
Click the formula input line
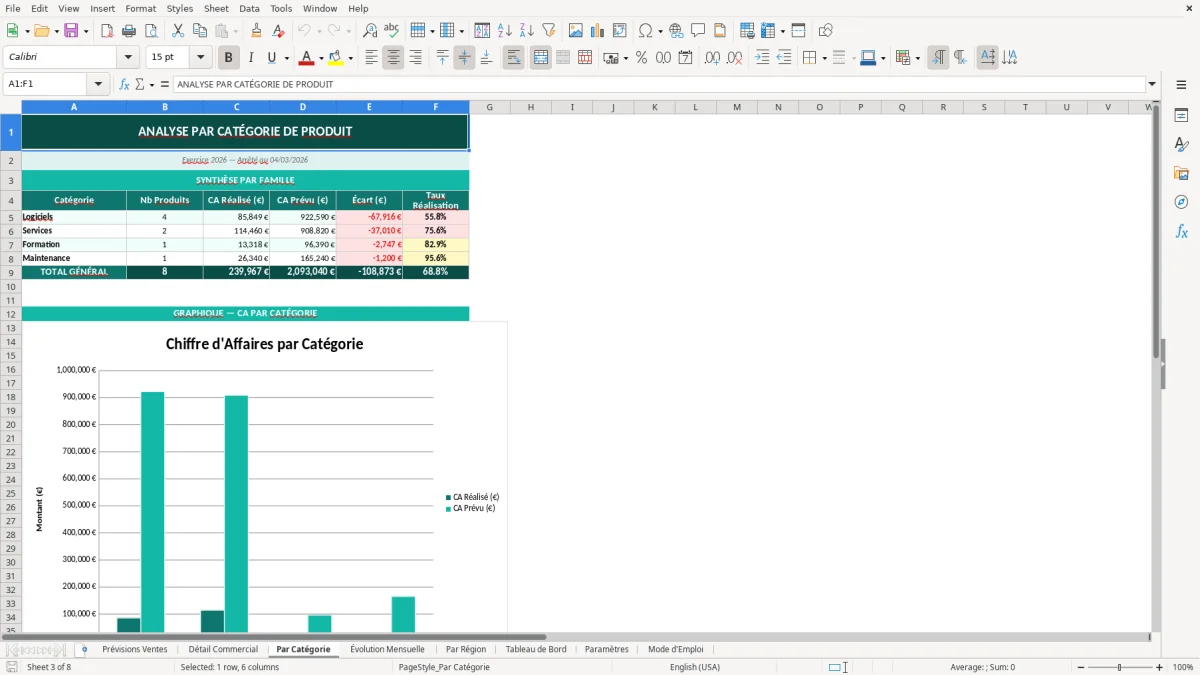click(659, 84)
